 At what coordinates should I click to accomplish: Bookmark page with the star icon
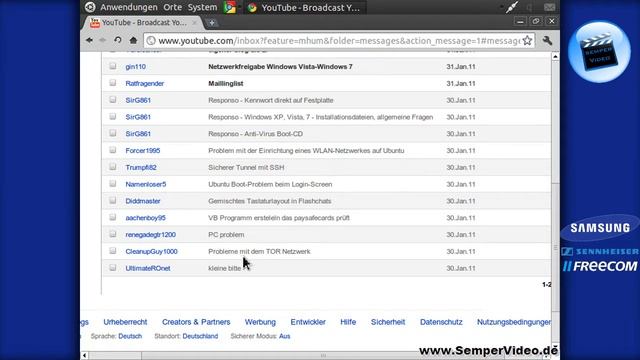527,40
